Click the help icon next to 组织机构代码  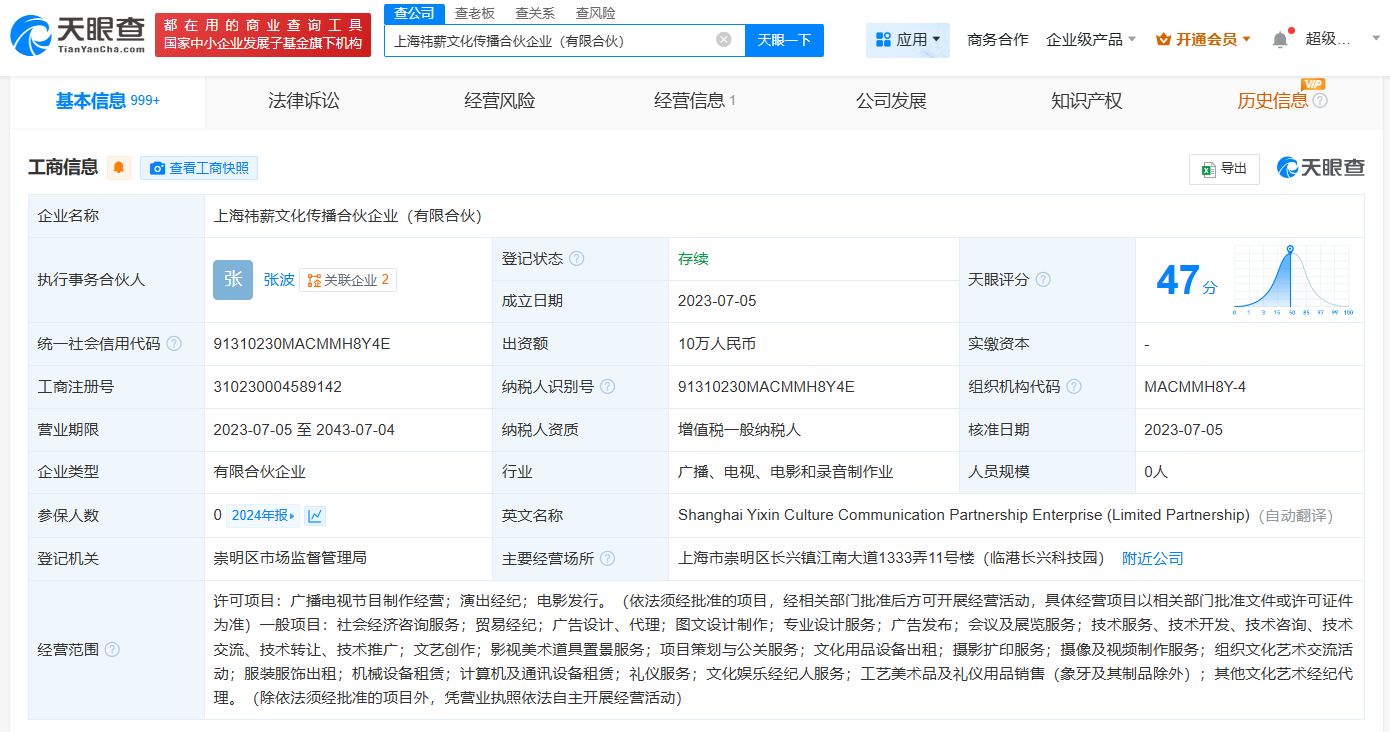click(x=1074, y=386)
